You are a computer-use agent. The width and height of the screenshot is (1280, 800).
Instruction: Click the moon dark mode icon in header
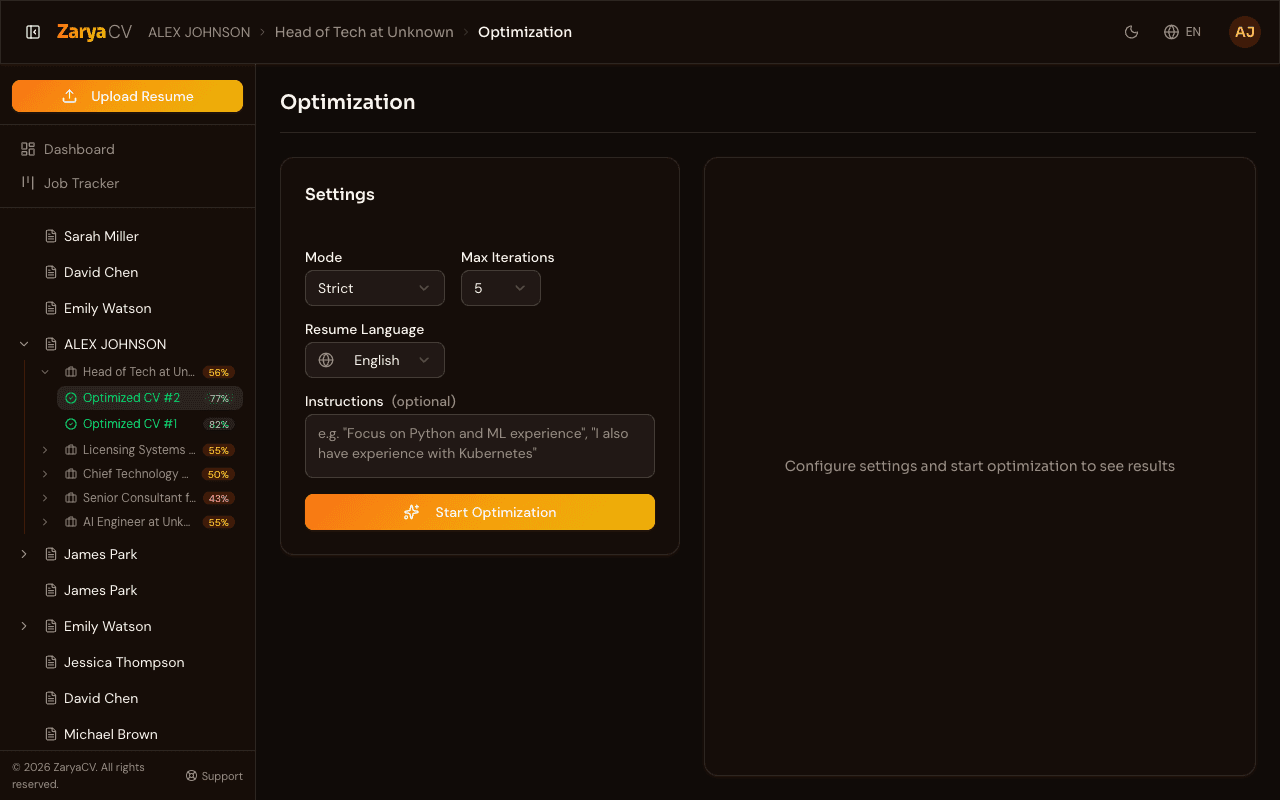(x=1131, y=31)
